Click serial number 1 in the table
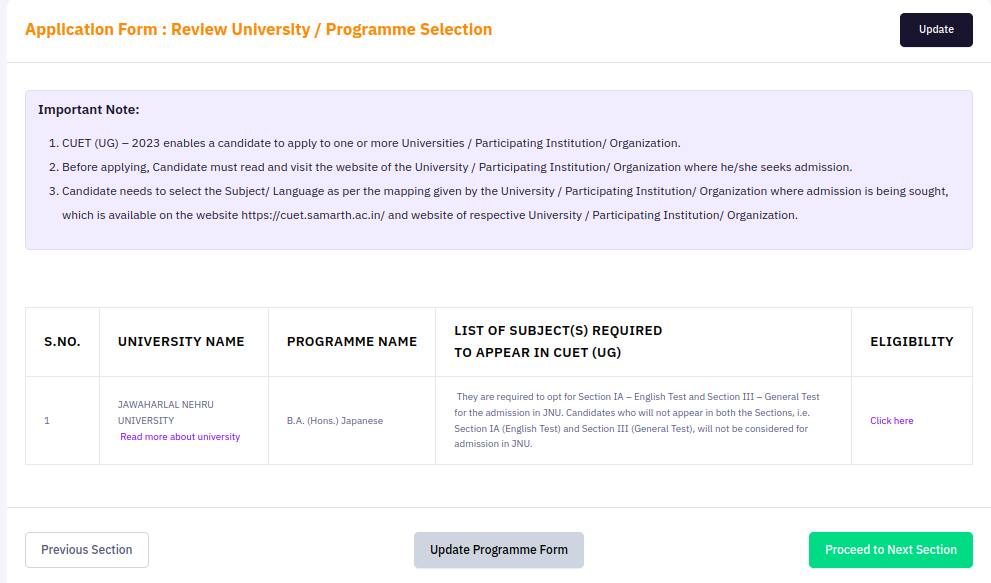The height and width of the screenshot is (583, 991). pyautogui.click(x=47, y=420)
